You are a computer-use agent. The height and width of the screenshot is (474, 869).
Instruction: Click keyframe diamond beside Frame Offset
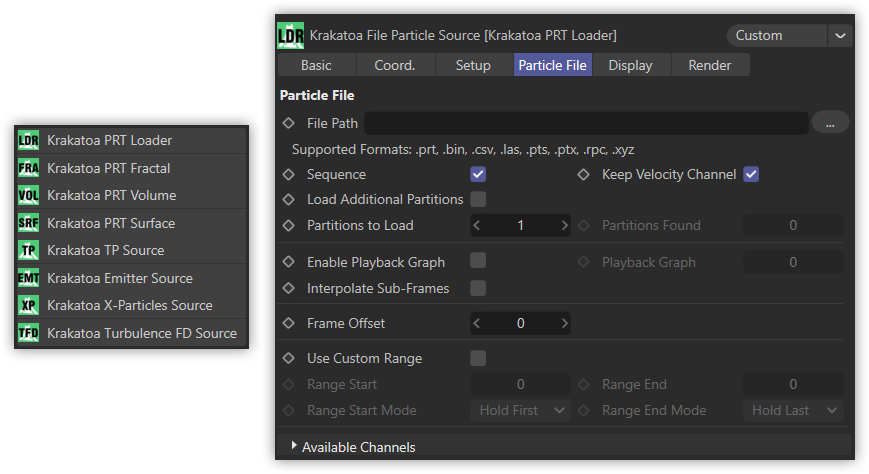pyautogui.click(x=289, y=323)
